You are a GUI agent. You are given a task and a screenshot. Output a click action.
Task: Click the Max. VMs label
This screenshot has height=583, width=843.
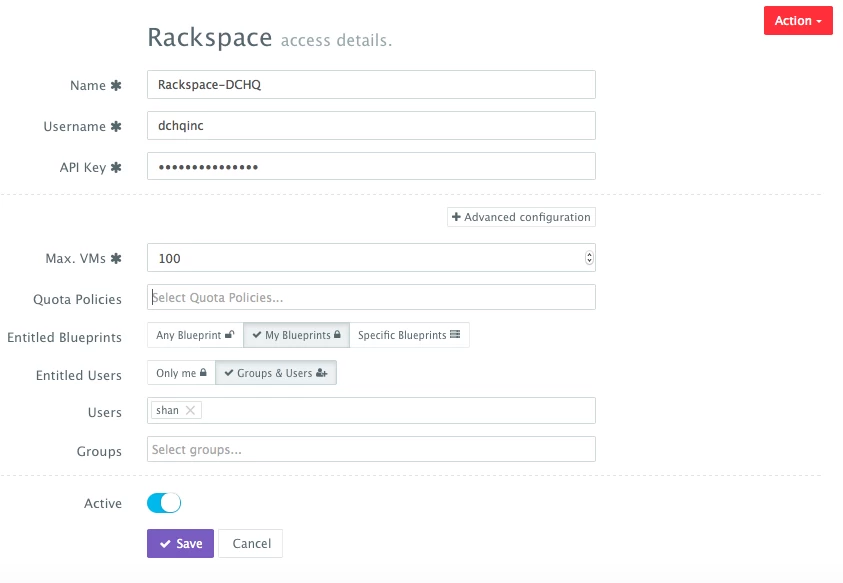[x=75, y=259]
